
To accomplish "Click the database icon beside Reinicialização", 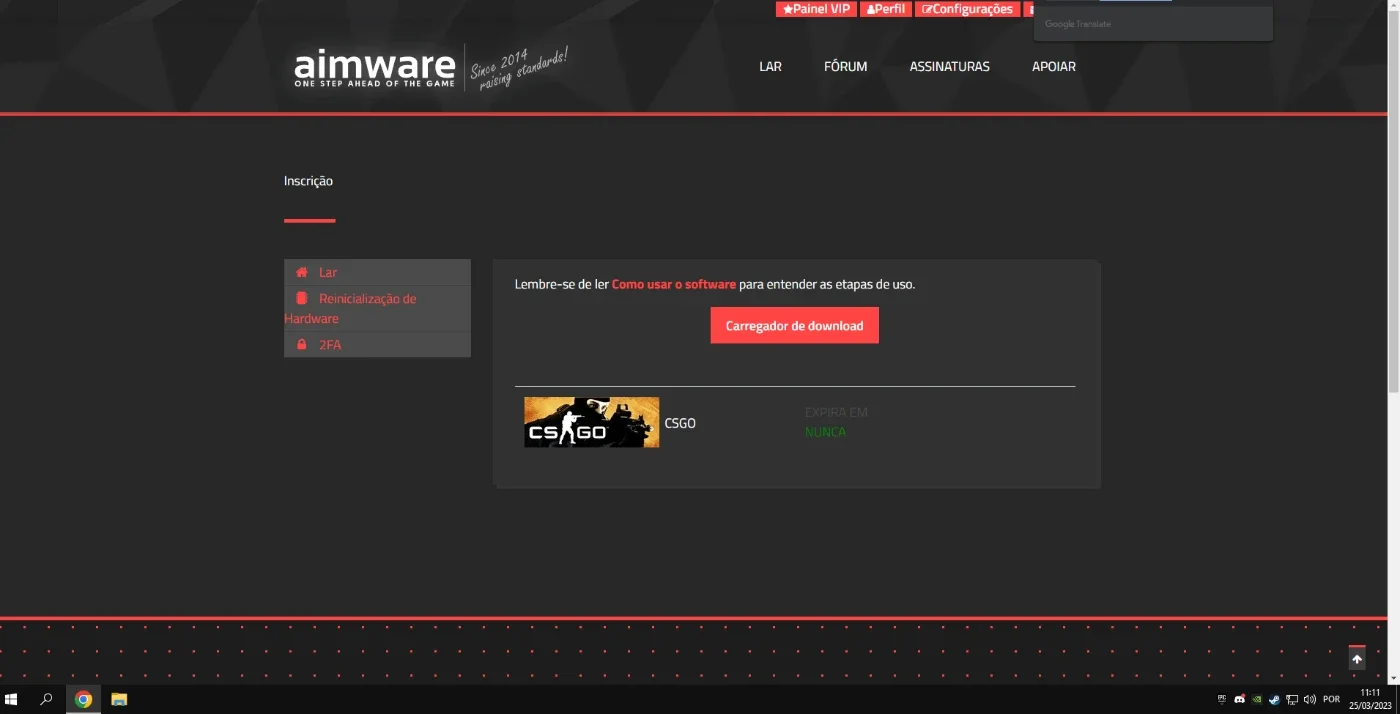I will pos(301,298).
